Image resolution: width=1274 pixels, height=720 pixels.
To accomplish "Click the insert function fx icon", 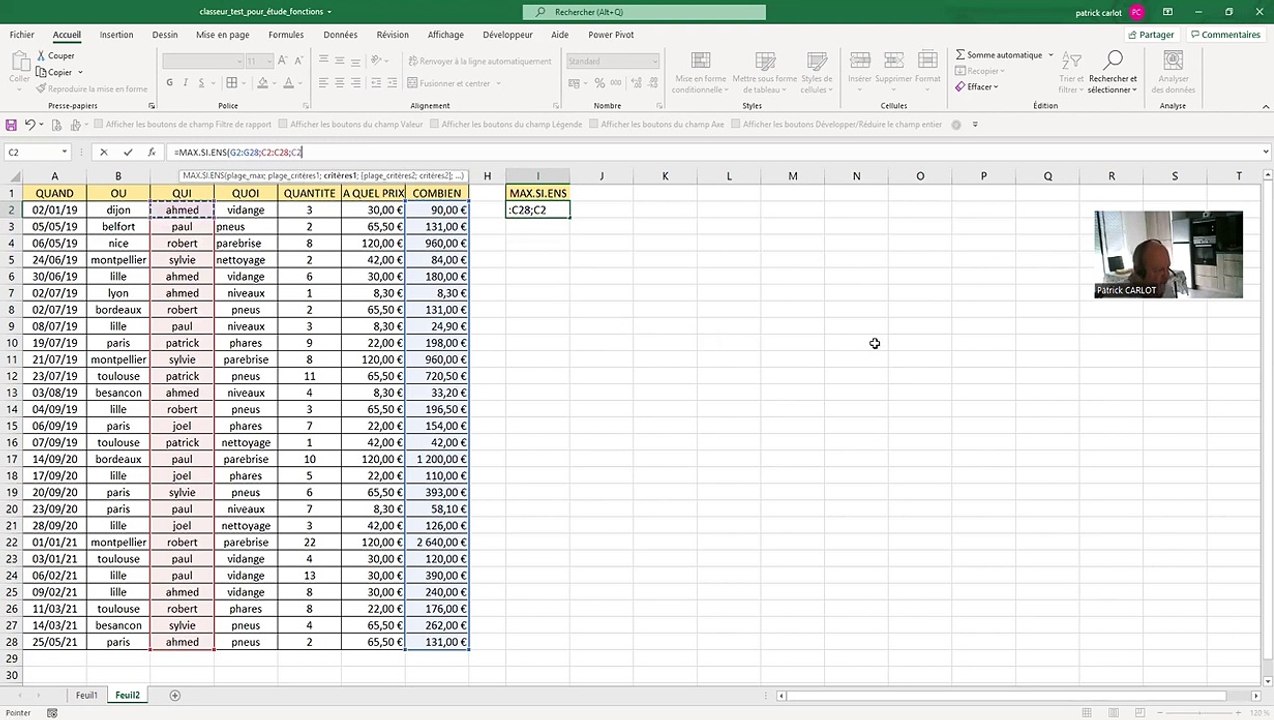I will pyautogui.click(x=151, y=153).
